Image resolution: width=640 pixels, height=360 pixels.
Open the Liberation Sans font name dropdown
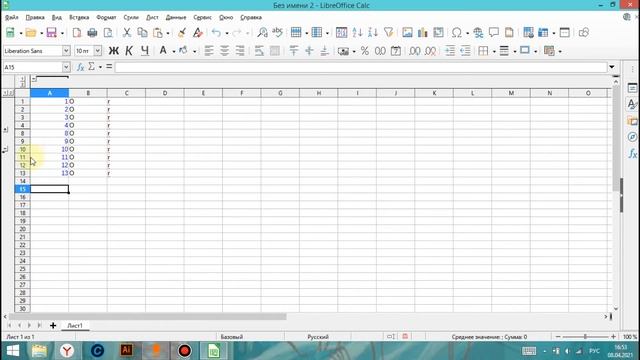pos(66,51)
